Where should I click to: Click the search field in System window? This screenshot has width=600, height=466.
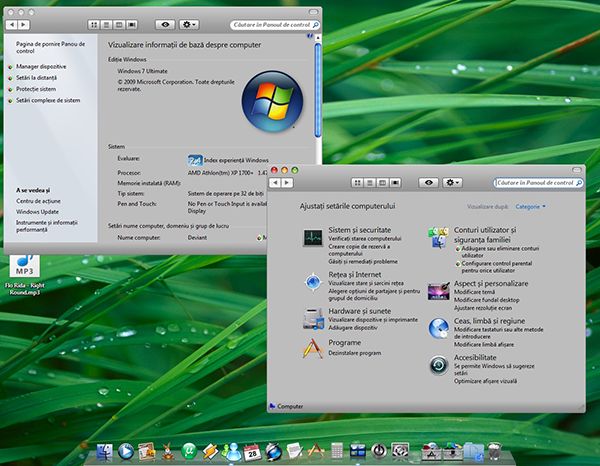275,25
